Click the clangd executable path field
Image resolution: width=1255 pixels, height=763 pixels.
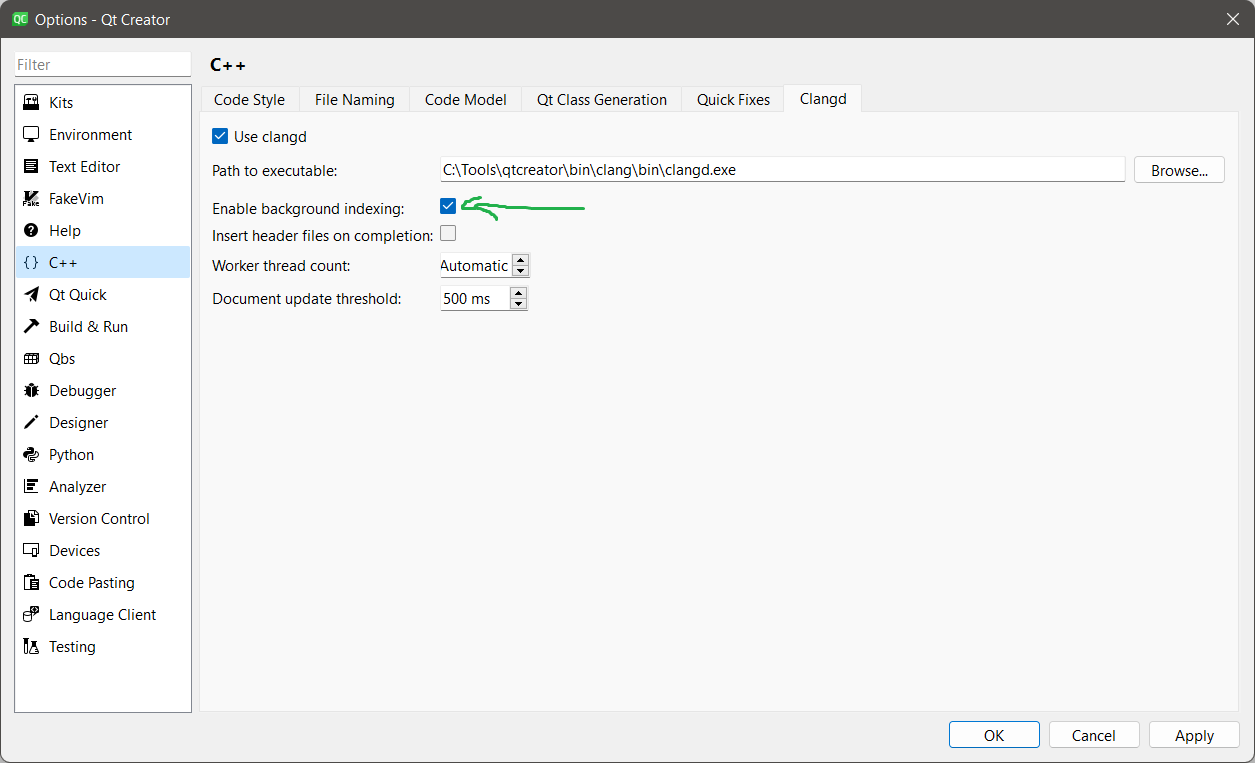coord(783,170)
